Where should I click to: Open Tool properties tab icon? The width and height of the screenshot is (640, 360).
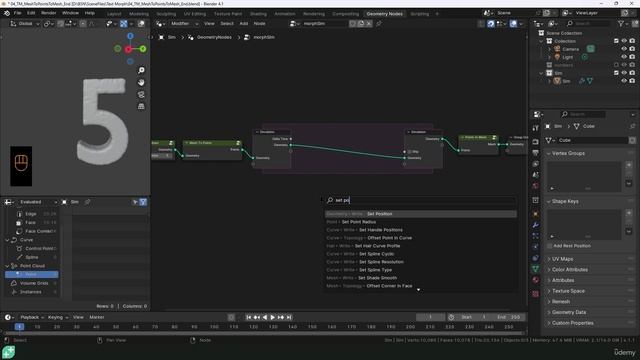(536, 128)
